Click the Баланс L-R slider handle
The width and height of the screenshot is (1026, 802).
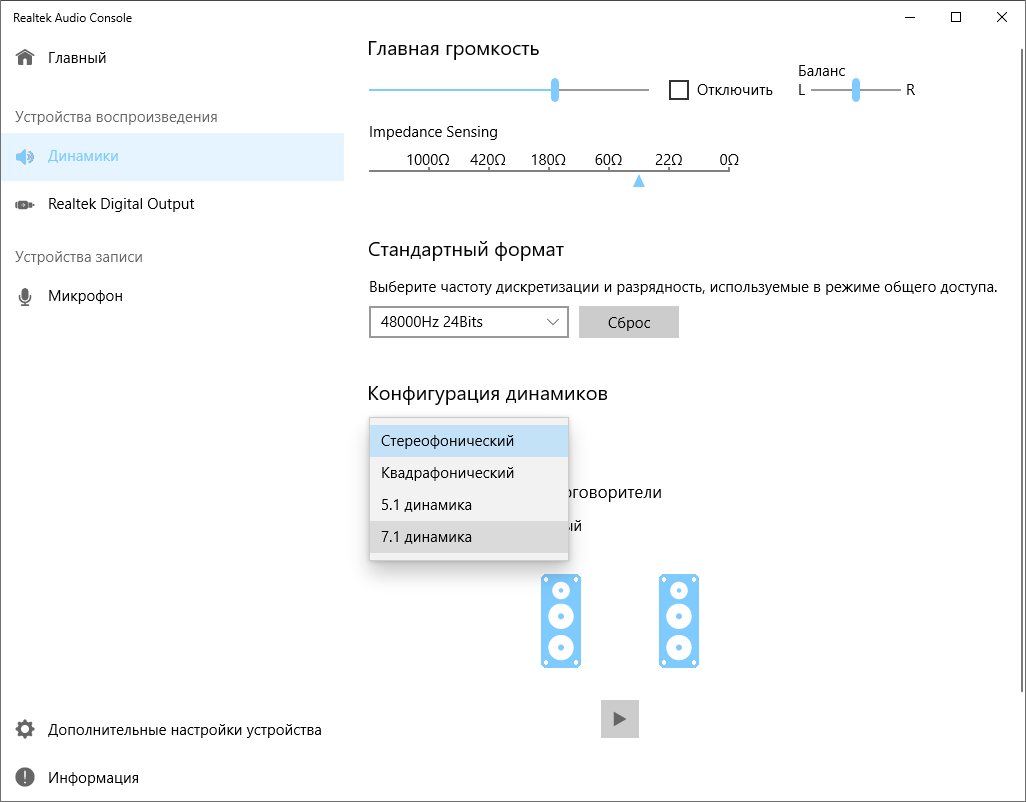[x=856, y=90]
